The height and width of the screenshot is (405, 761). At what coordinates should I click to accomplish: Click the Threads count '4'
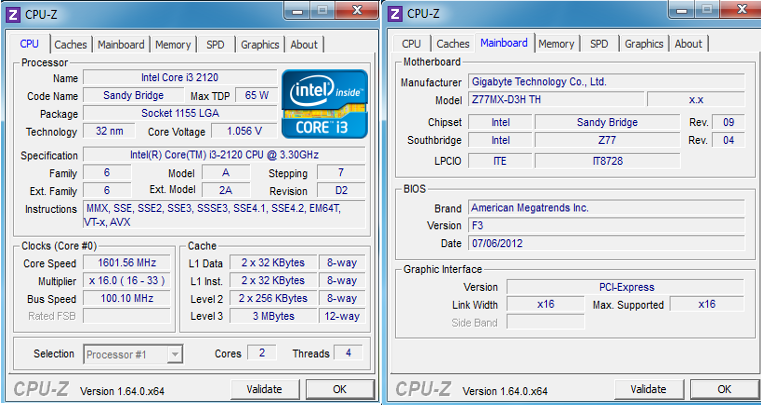[x=348, y=353]
